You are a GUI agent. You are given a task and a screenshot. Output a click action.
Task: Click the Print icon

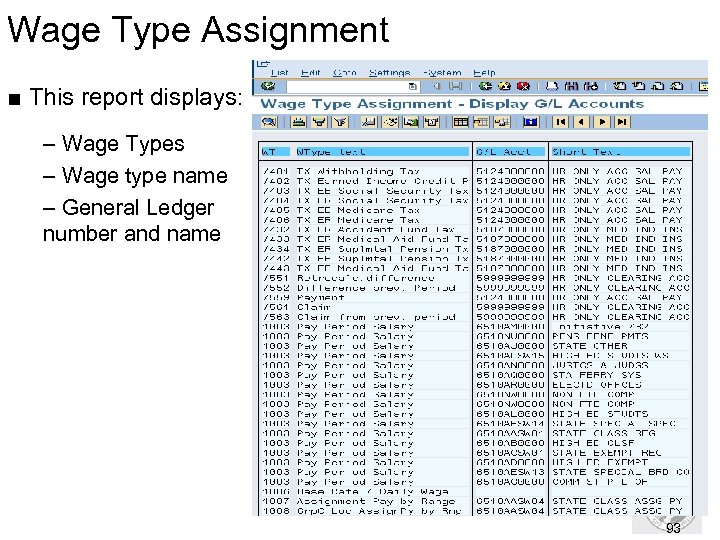(552, 86)
